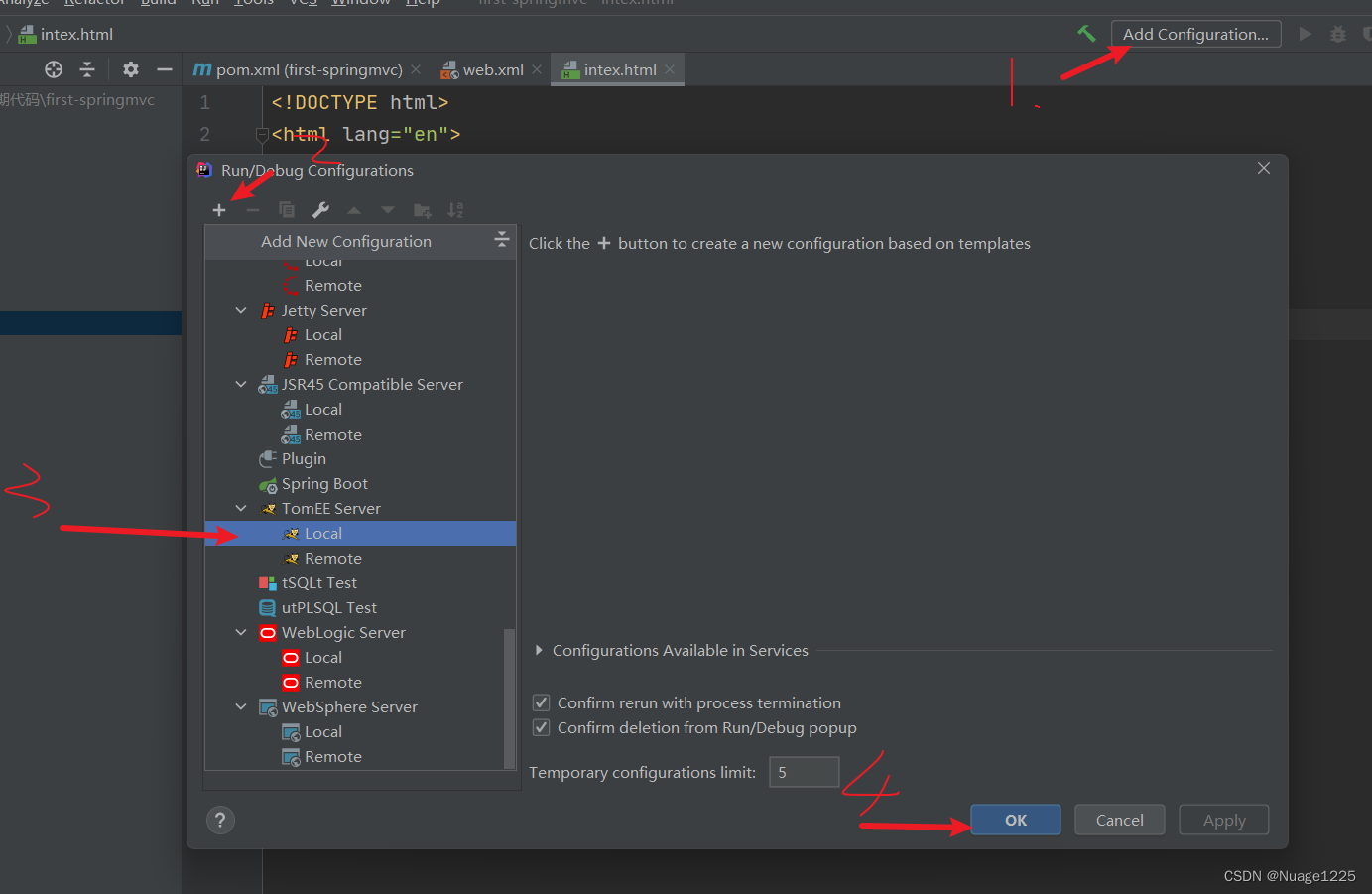Click the collapse icon beside Add New Configuration
Viewport: 1372px width, 894px height.
(502, 240)
